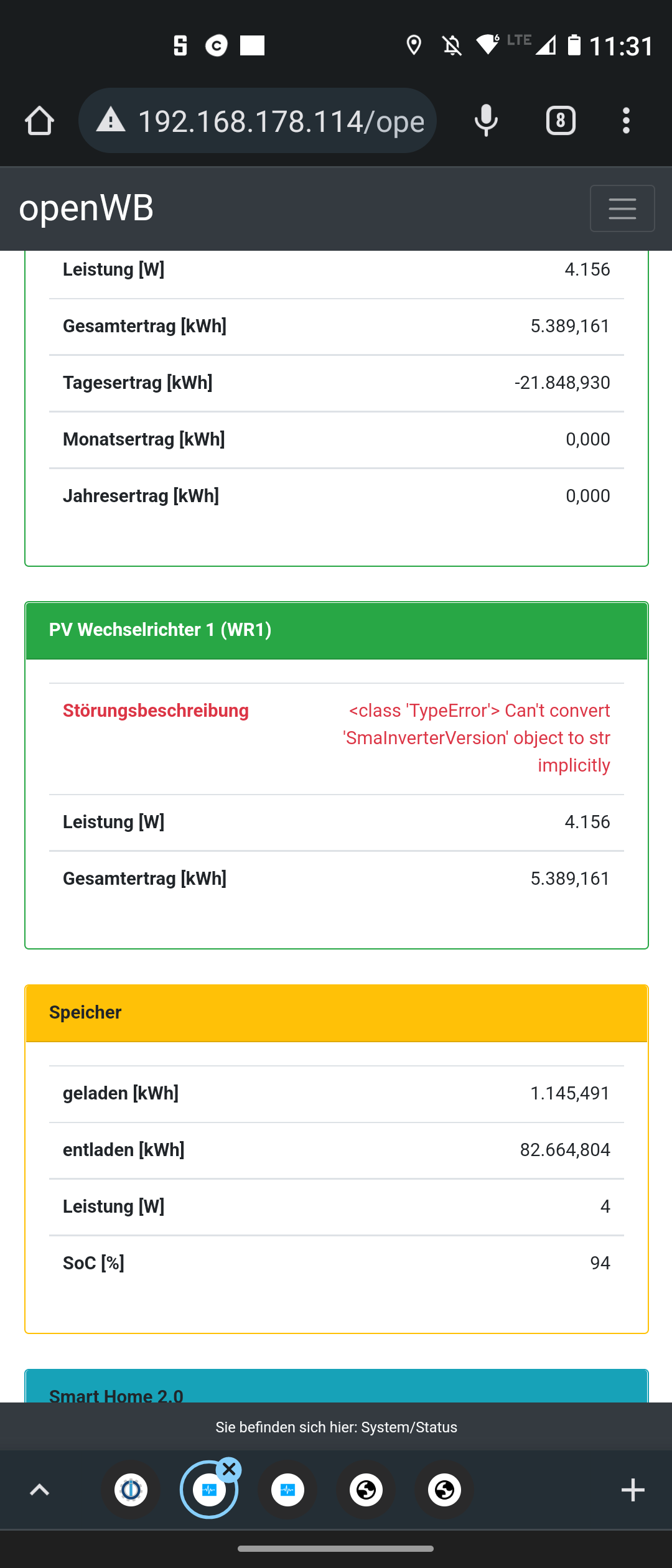Tap the microphone voice search icon
This screenshot has height=1568, width=672.
point(486,121)
